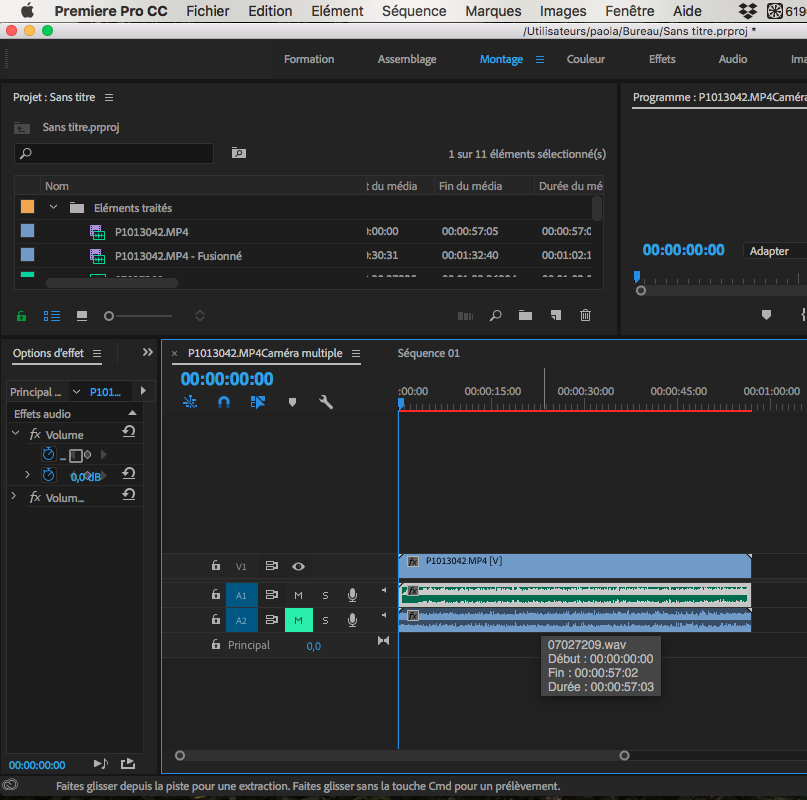Viewport: 807px width, 800px height.
Task: Switch to Couleur workspace
Action: click(586, 59)
